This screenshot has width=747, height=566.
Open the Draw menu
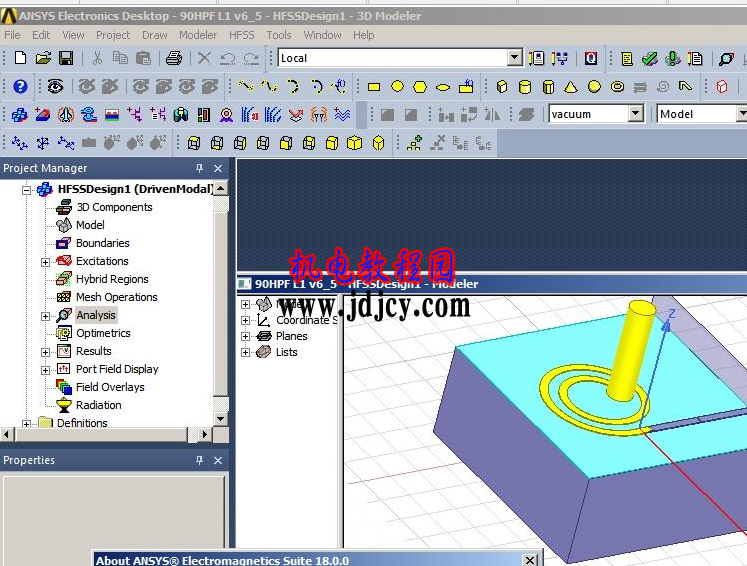click(154, 35)
